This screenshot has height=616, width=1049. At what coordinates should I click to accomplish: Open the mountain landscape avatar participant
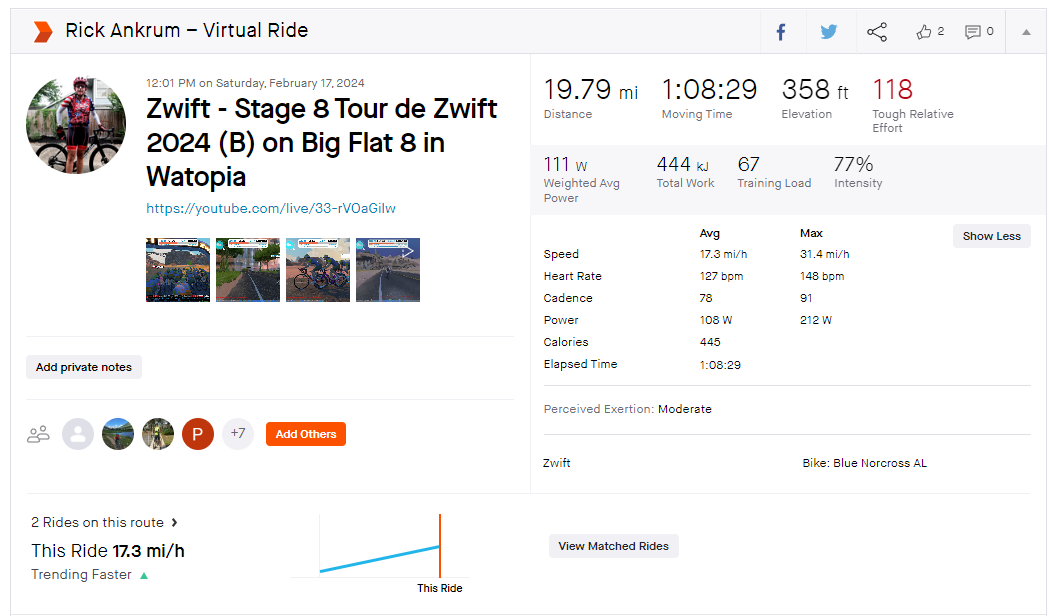tap(118, 434)
